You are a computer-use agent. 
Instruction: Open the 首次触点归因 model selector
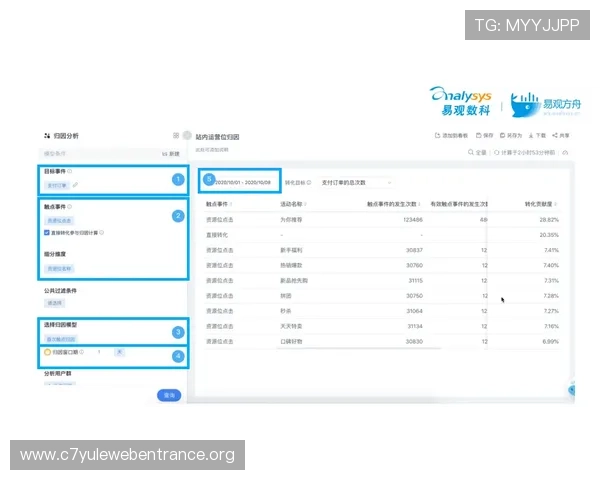tap(61, 339)
